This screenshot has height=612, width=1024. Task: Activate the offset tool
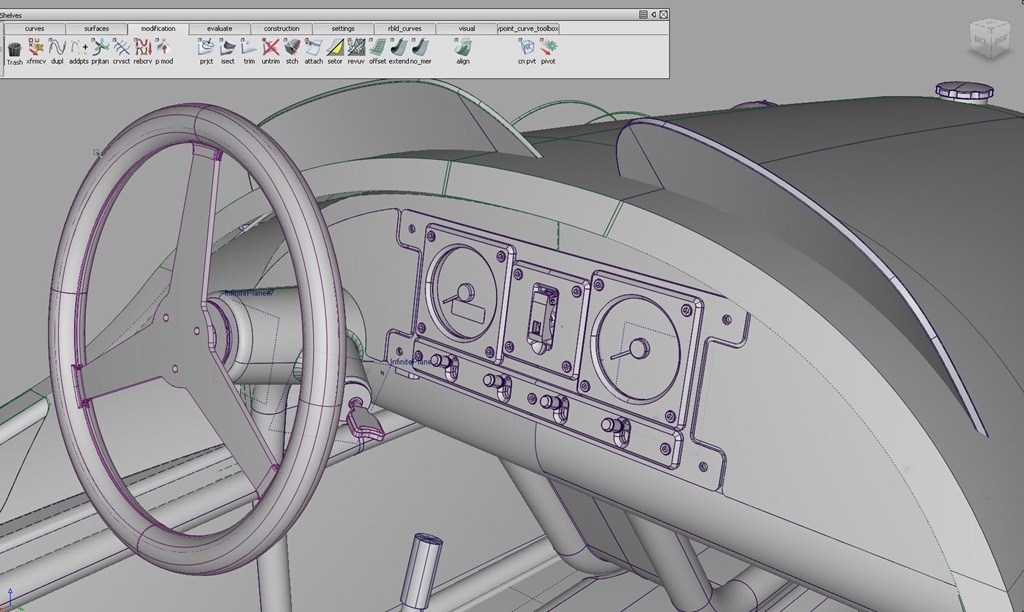coord(377,47)
